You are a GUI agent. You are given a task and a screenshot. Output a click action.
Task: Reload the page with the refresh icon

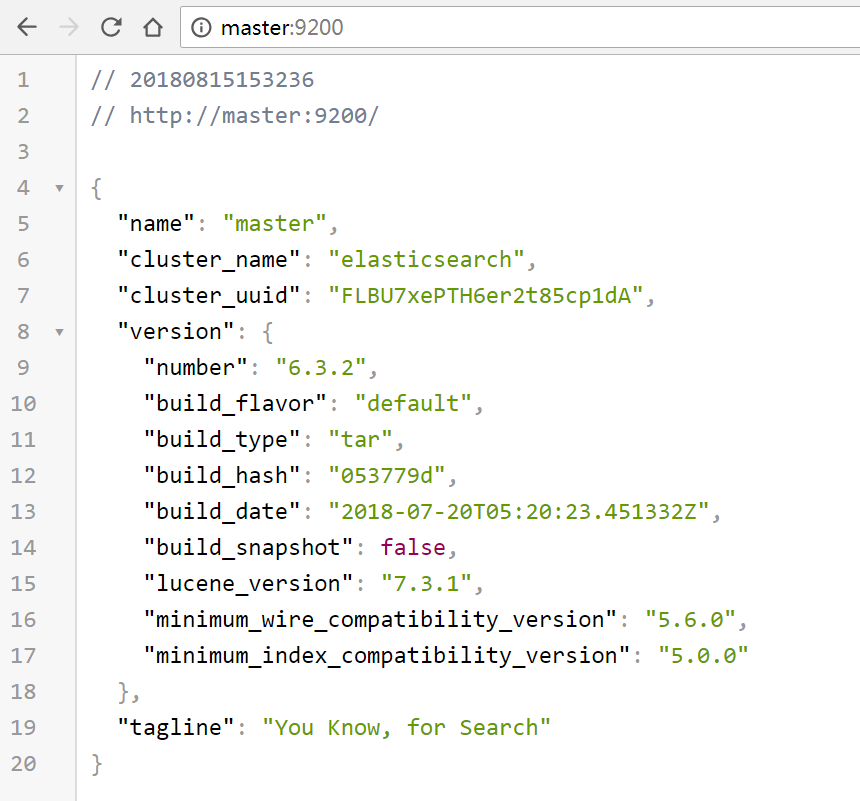[111, 27]
